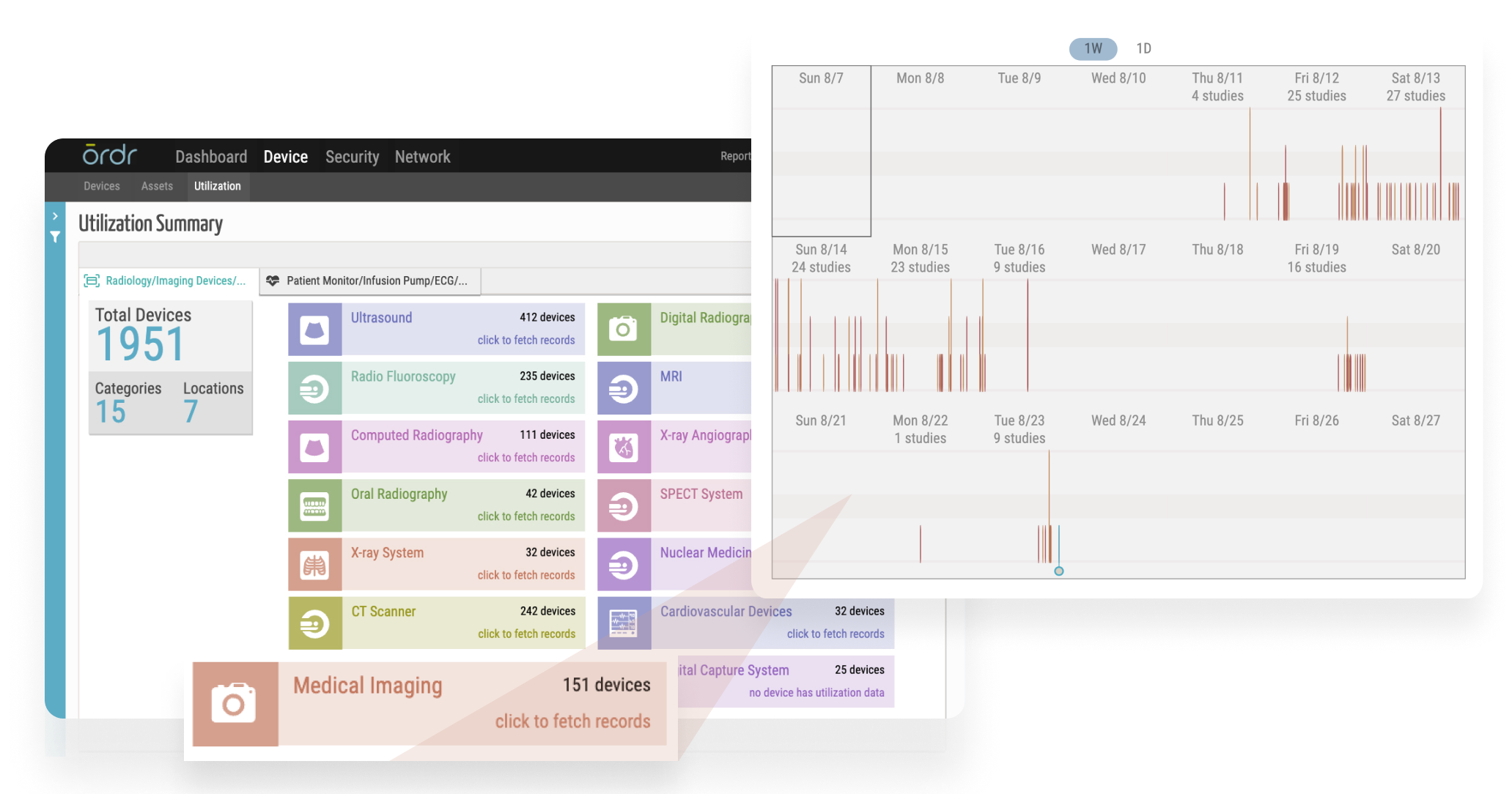Select the Radiology/Imaging Devices tab
1512x794 pixels.
[164, 280]
